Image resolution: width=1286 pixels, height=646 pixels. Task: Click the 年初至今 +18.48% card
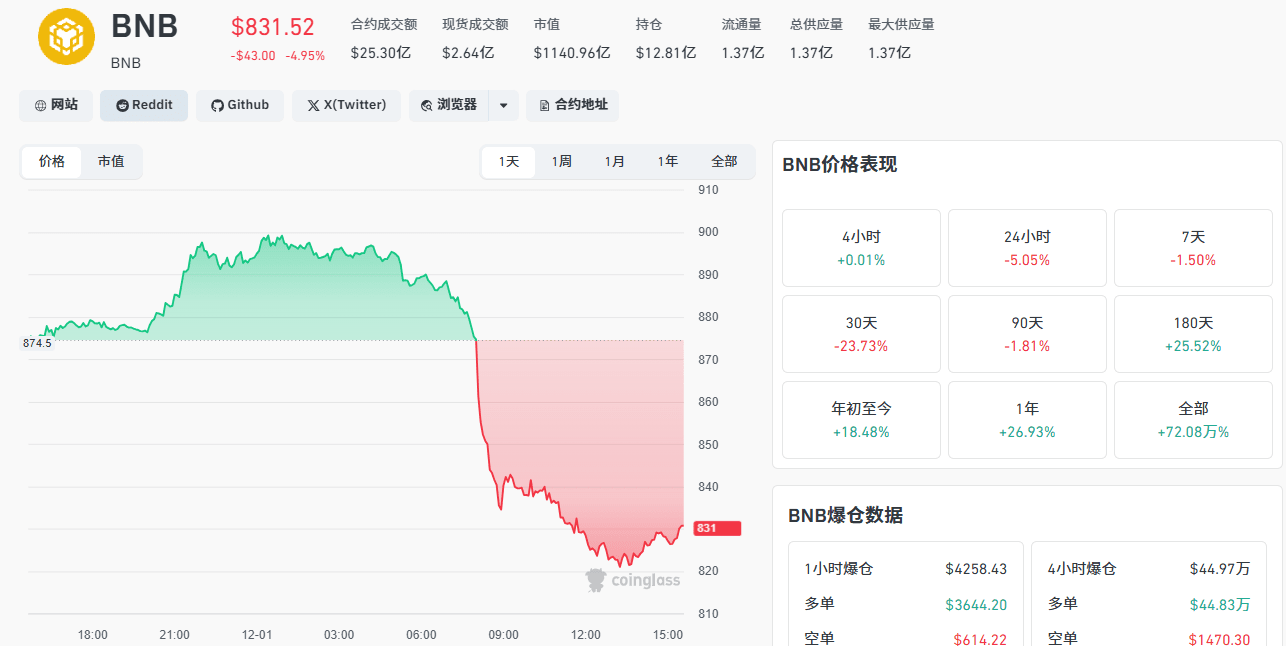(861, 420)
